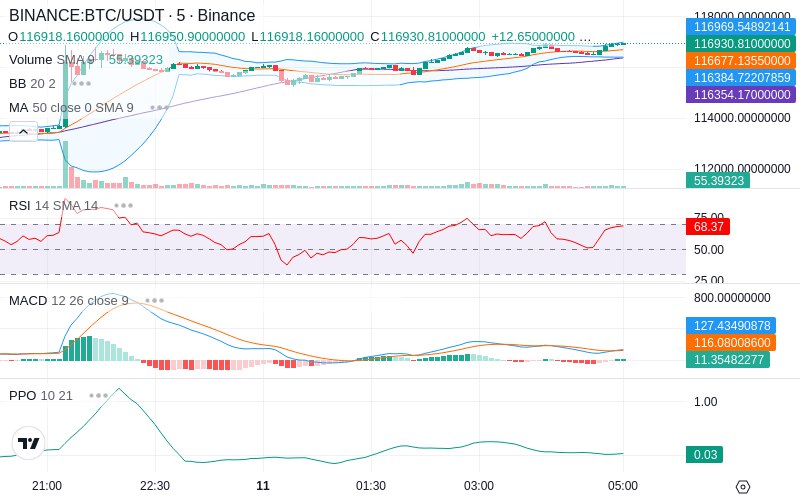This screenshot has height=500, width=800.
Task: Open the MA 50 more options dots
Action: [x=160, y=108]
